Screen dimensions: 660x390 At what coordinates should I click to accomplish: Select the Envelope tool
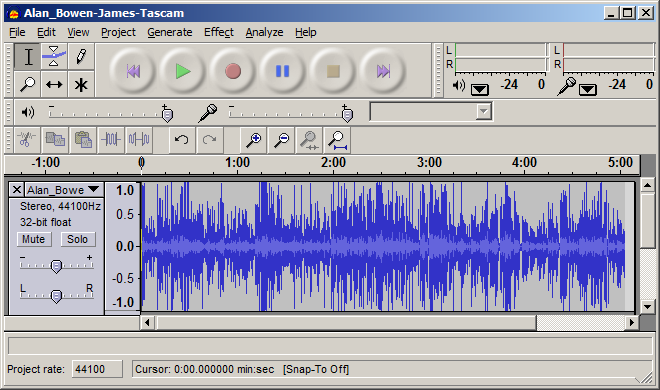[x=54, y=56]
